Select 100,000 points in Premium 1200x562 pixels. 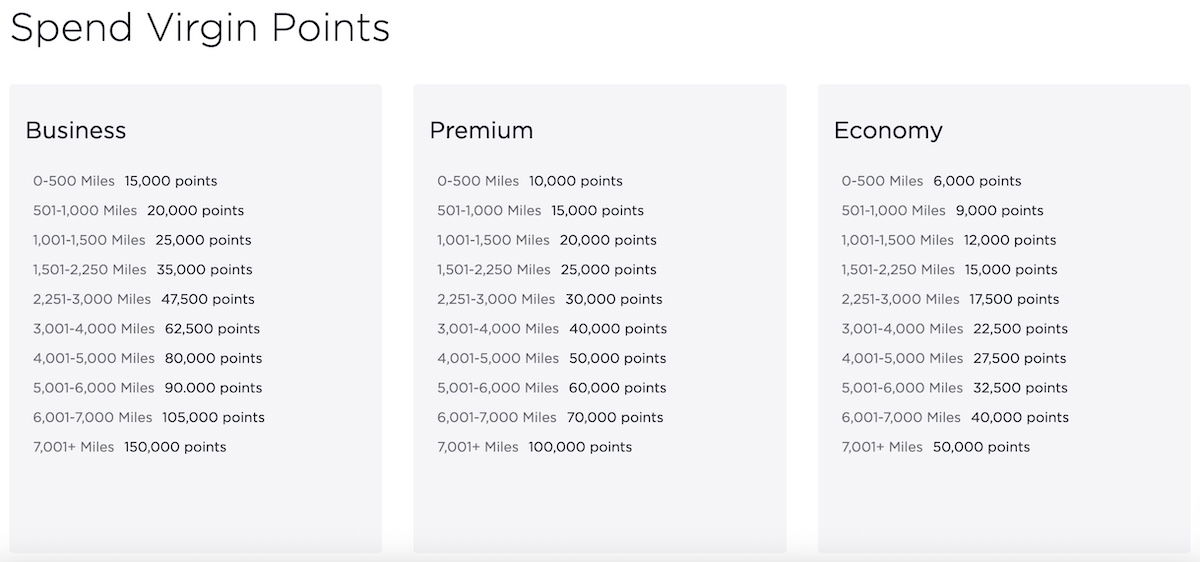pyautogui.click(x=580, y=447)
